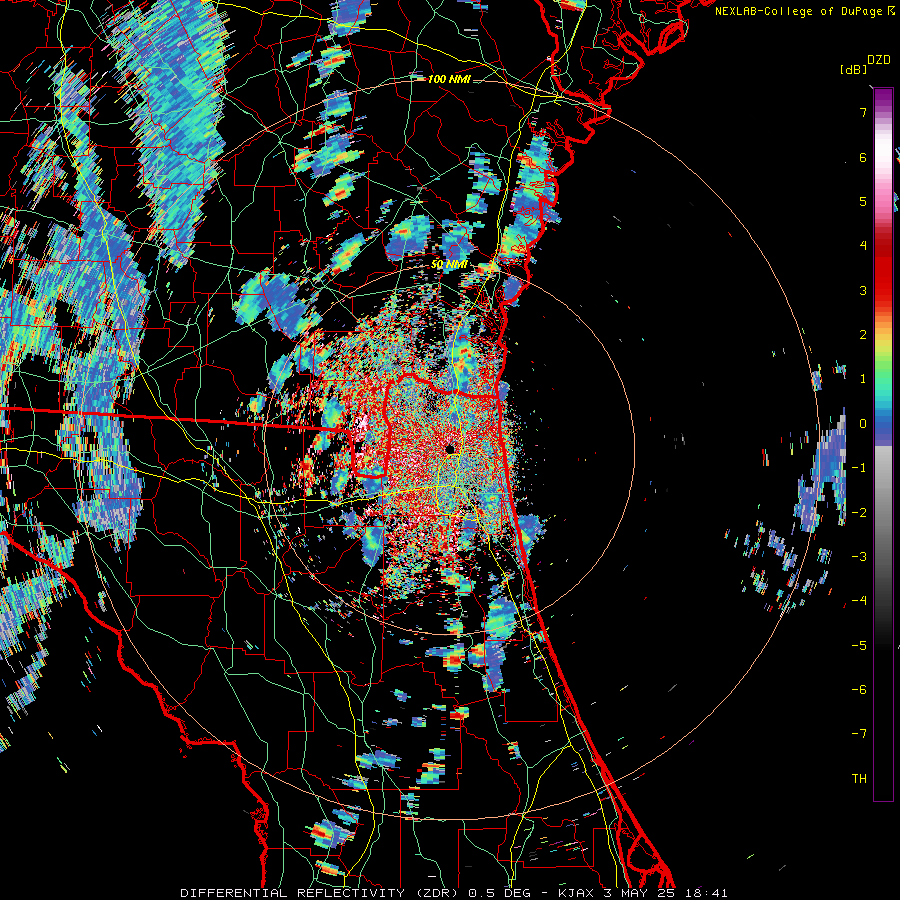Click the color scale value 4
This screenshot has width=900, height=900.
(863, 246)
